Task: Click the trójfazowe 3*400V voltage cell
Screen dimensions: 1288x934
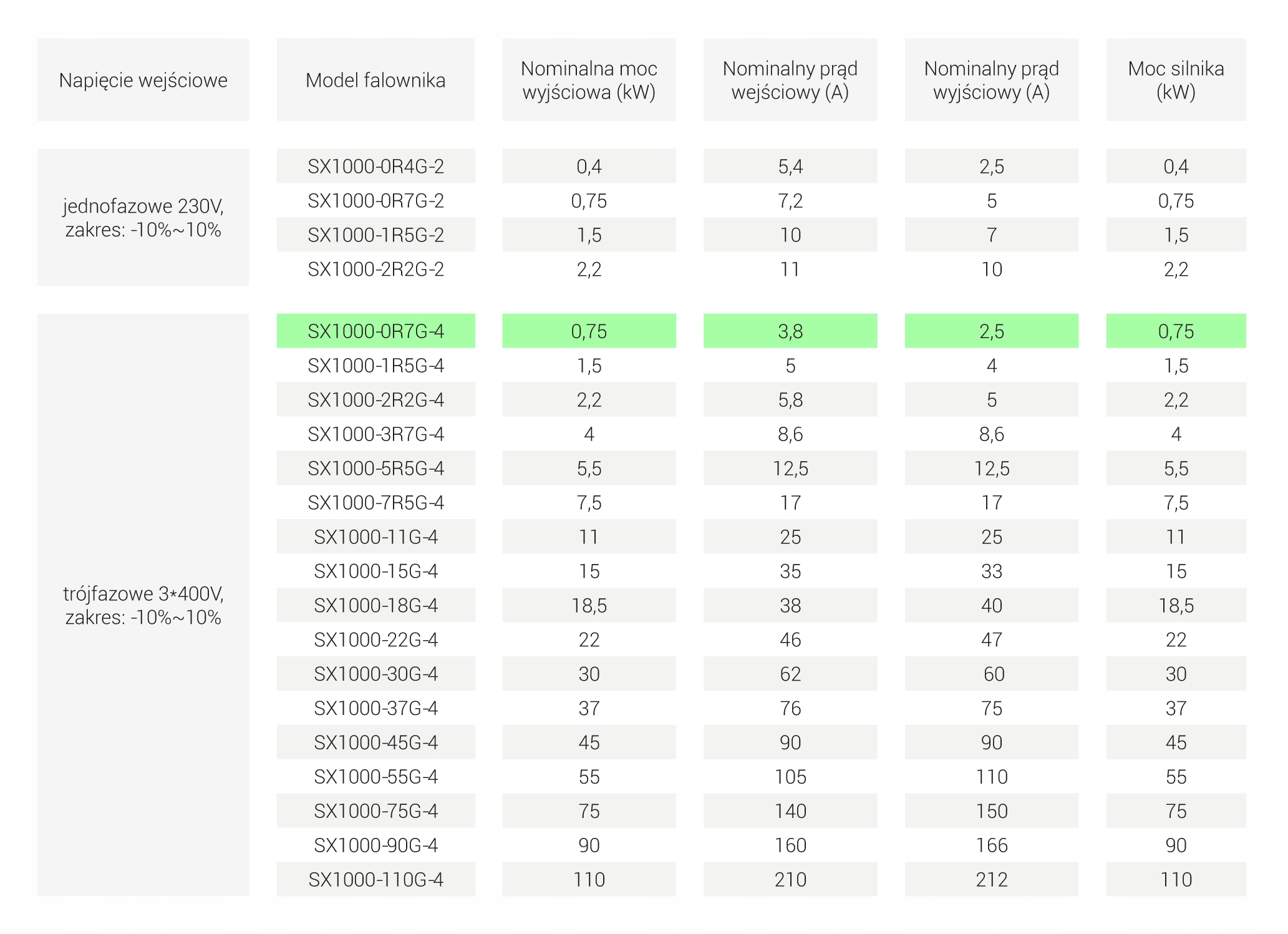Action: [x=143, y=605]
